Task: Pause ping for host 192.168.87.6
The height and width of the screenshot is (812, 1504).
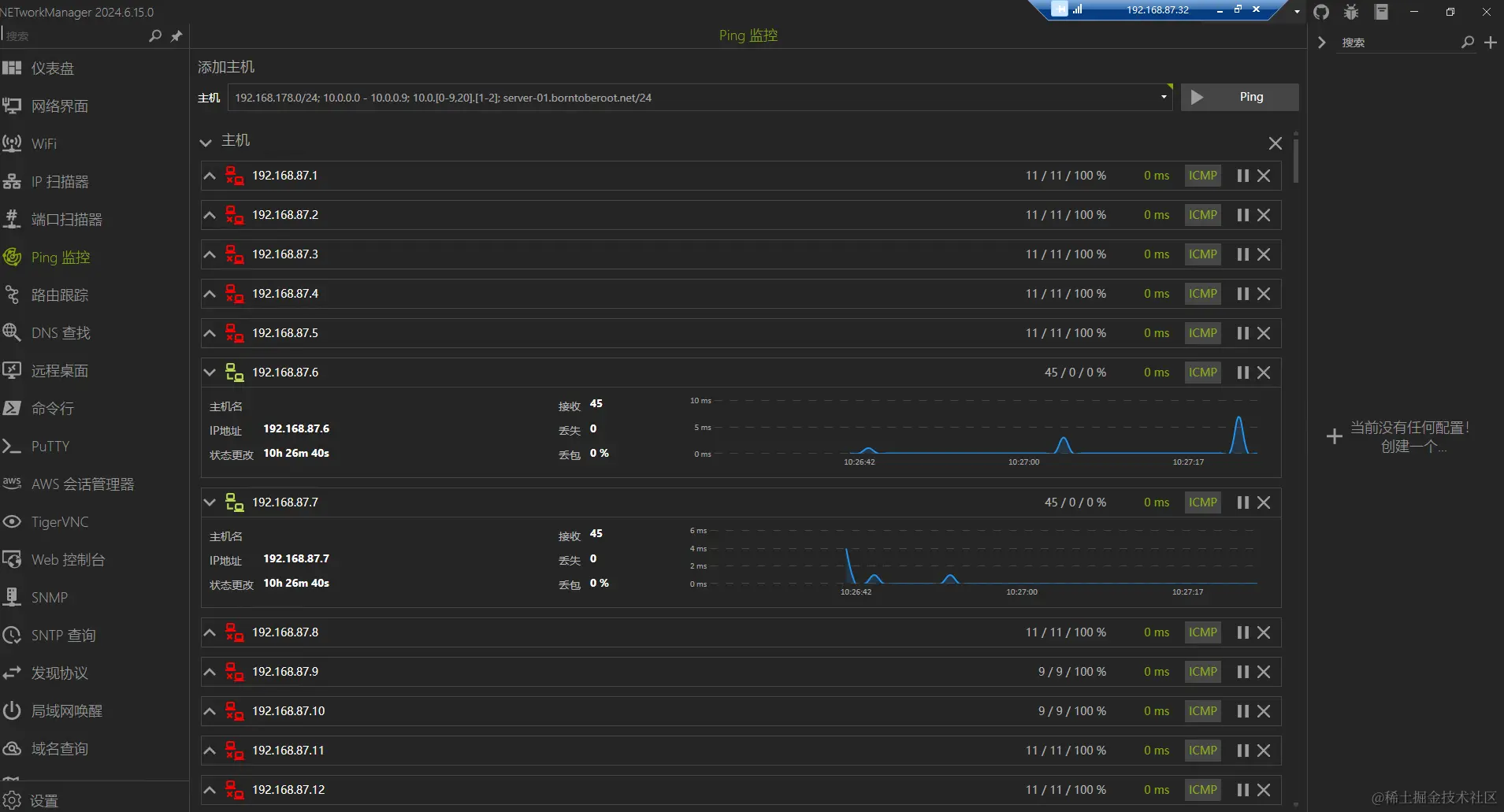Action: pyautogui.click(x=1243, y=373)
